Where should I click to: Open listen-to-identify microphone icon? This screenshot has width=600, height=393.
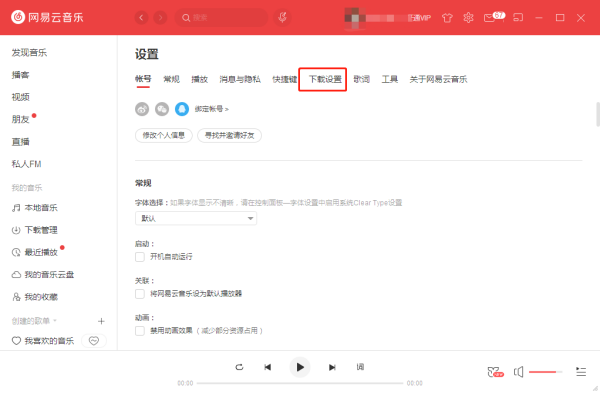coord(282,18)
